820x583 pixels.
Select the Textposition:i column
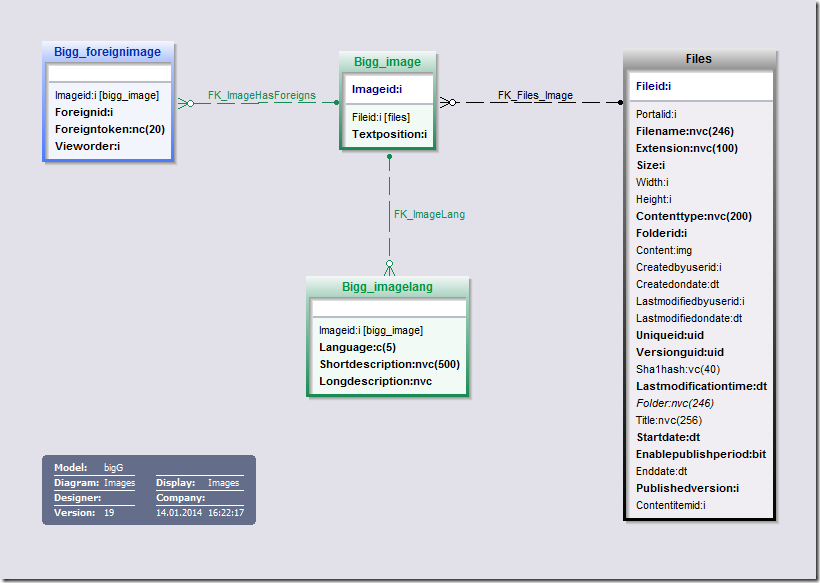point(390,134)
